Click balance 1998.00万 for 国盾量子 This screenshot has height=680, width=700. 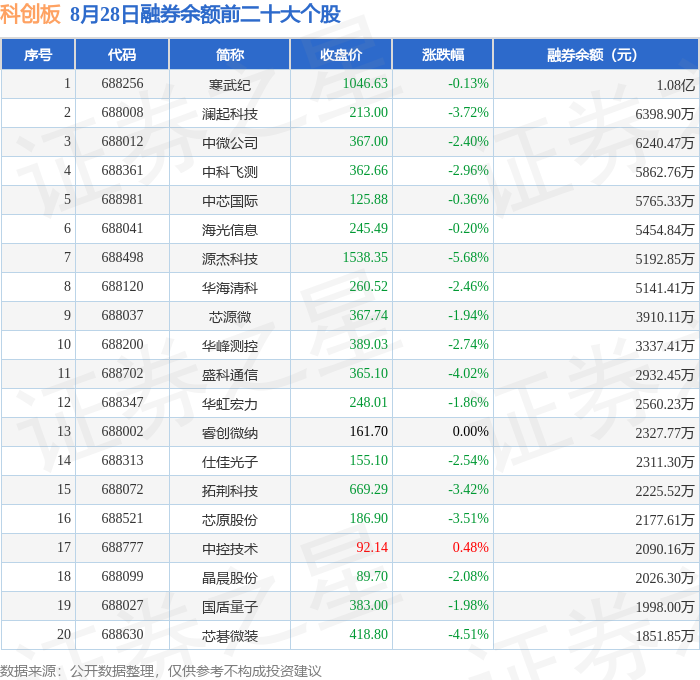point(665,607)
